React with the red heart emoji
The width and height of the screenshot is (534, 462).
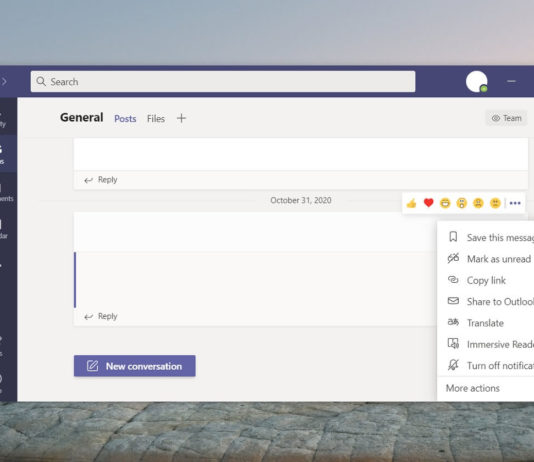(x=428, y=203)
